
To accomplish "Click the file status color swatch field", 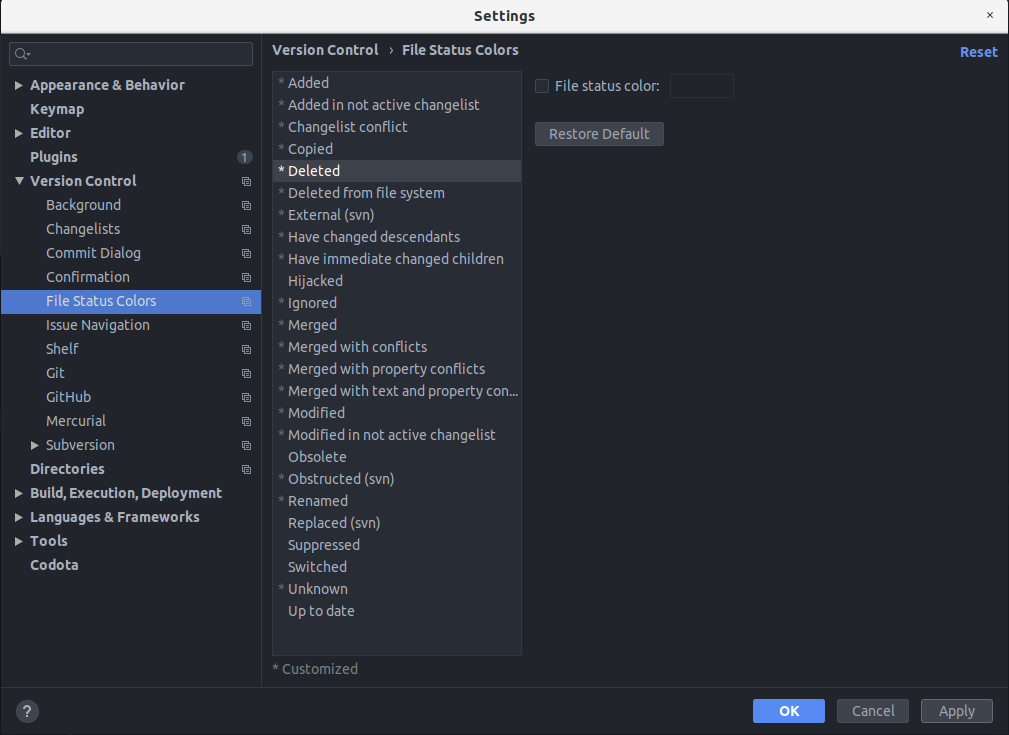I will (701, 86).
